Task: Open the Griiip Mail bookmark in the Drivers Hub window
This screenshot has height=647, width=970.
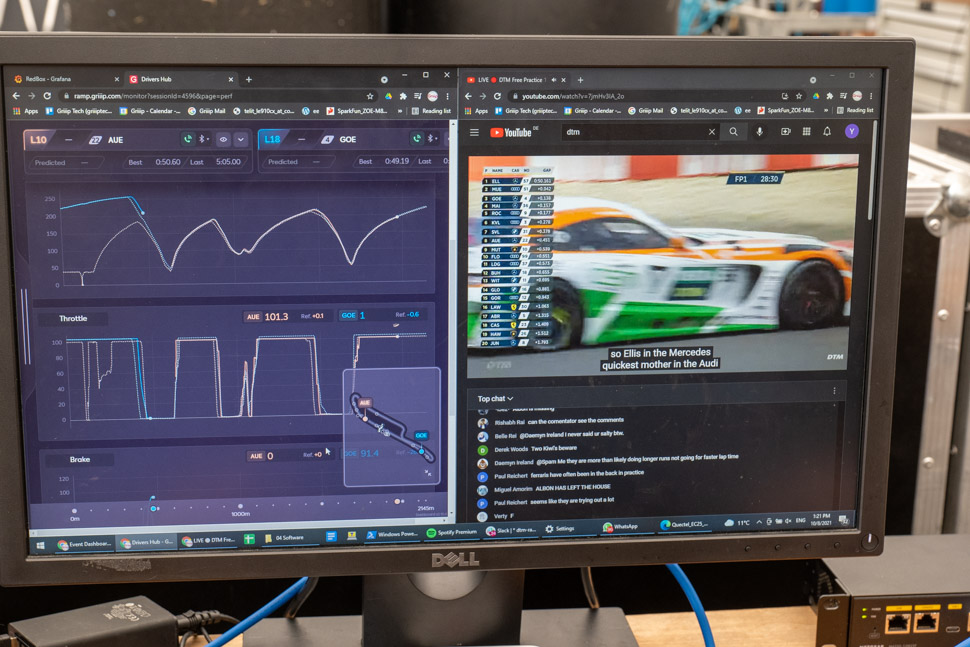Action: [207, 111]
